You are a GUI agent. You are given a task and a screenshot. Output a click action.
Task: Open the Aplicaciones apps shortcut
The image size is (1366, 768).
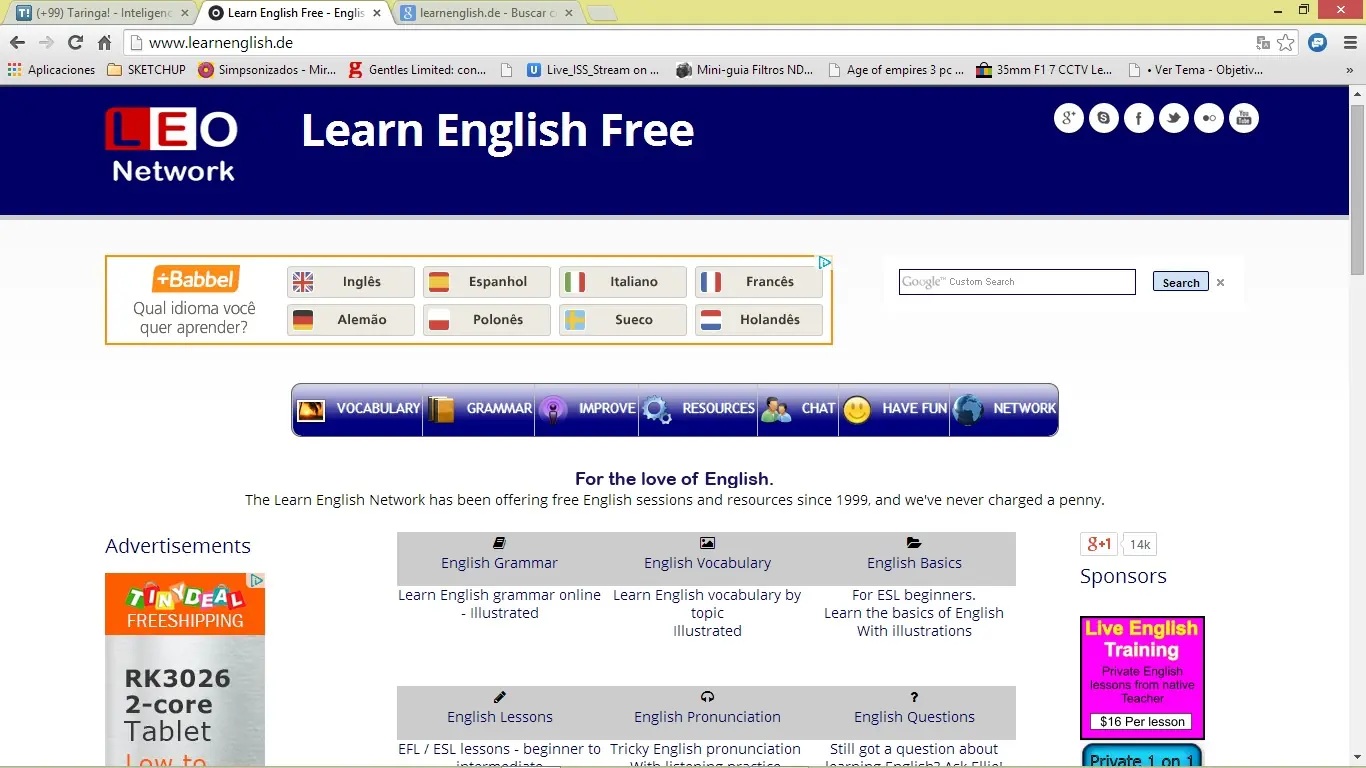(x=51, y=70)
